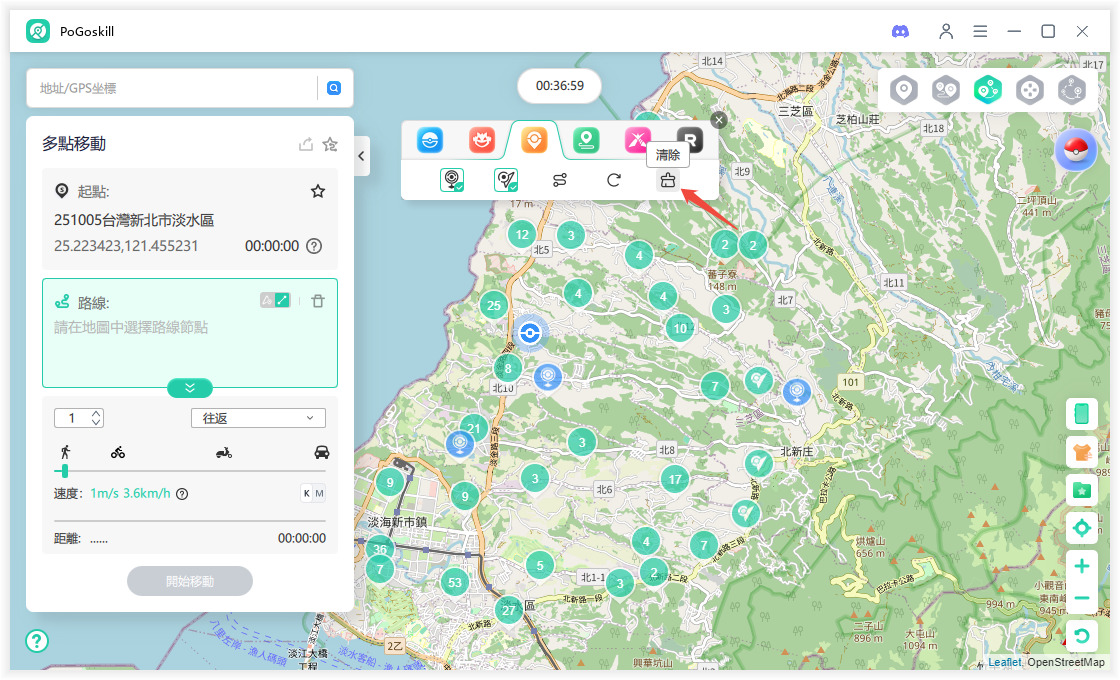Click the green phone device icon
The width and height of the screenshot is (1120, 680).
click(1082, 414)
